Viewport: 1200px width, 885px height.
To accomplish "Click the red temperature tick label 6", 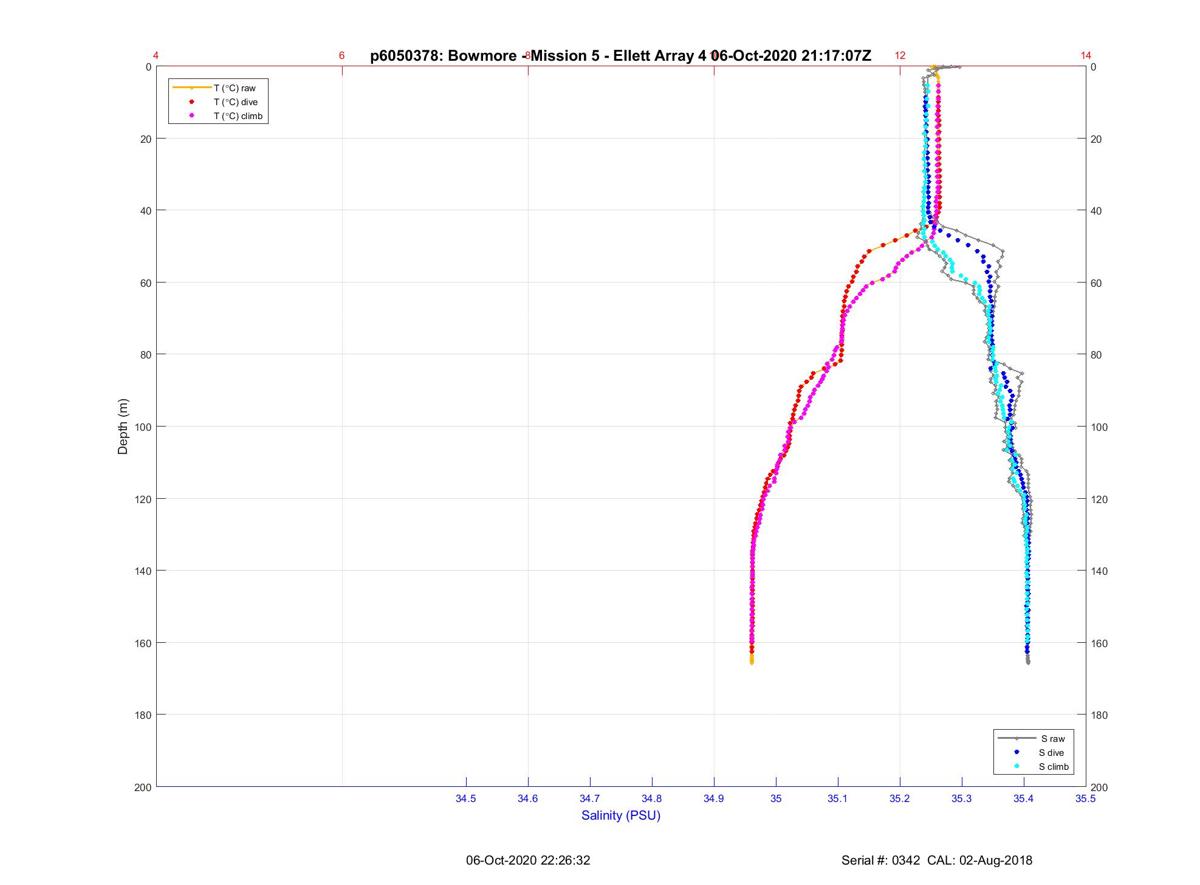I will coord(342,56).
